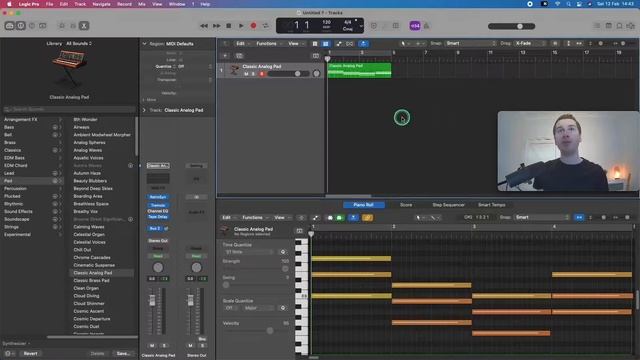This screenshot has height=360, width=640.
Task: Choose the Airwaves patch
Action: click(x=81, y=127)
